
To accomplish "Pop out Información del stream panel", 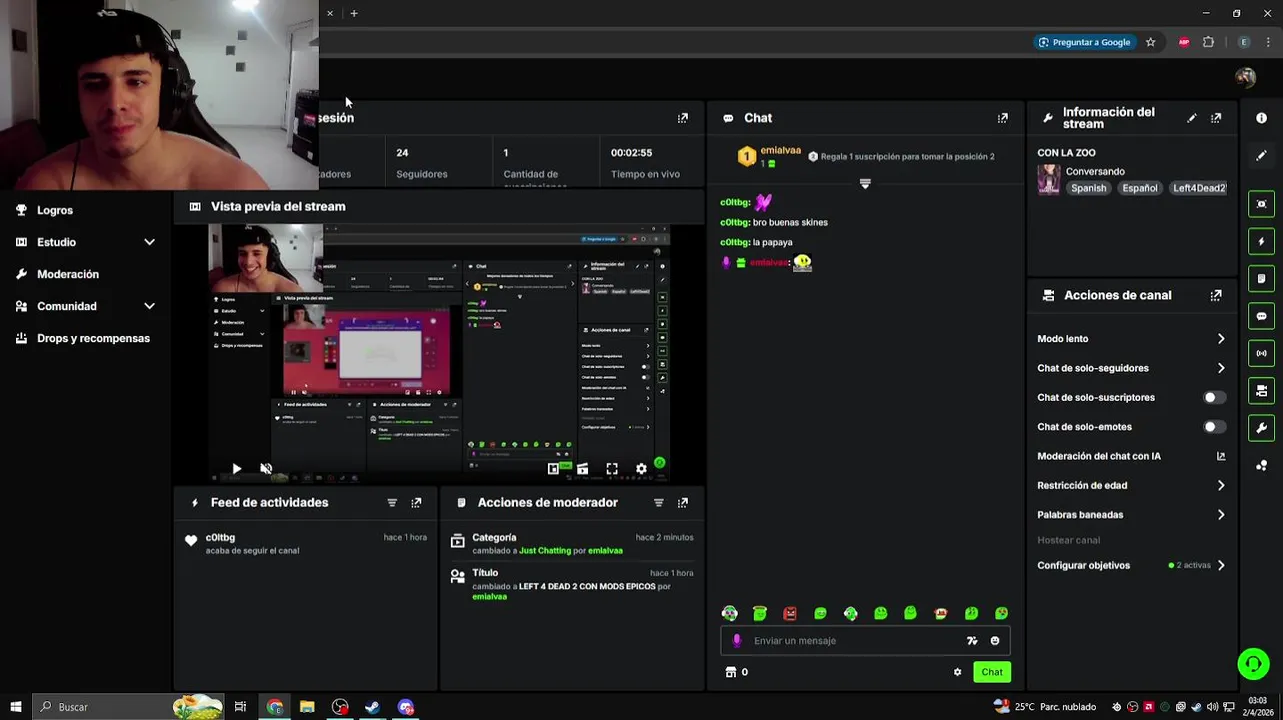I will pyautogui.click(x=1216, y=118).
